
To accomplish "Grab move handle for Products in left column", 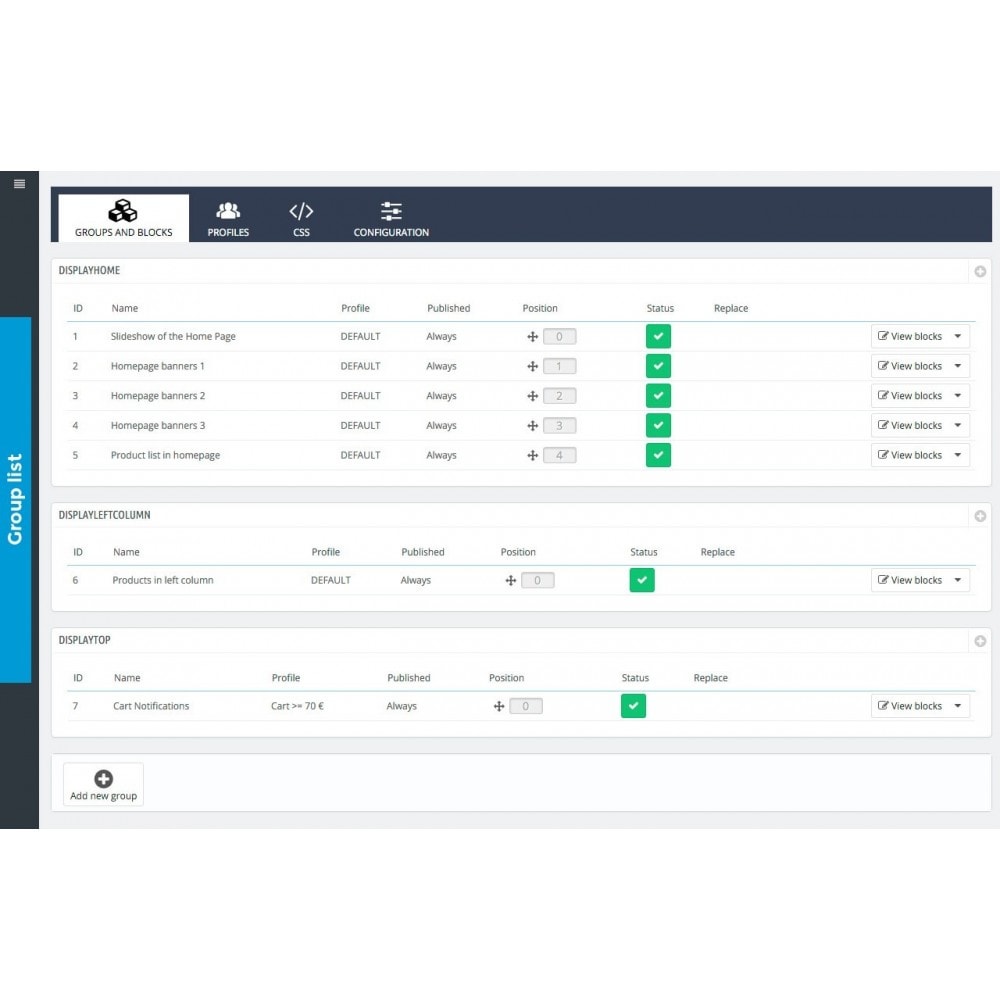I will click(511, 580).
